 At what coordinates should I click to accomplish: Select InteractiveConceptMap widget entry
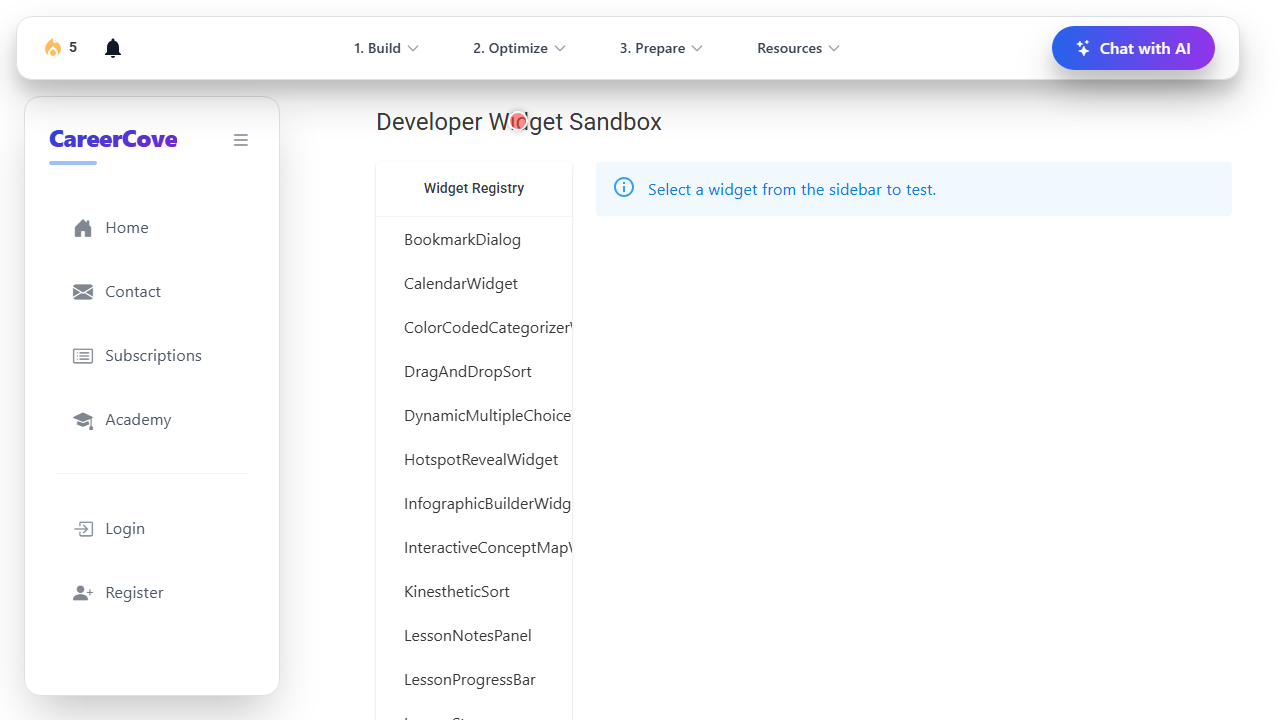(474, 548)
